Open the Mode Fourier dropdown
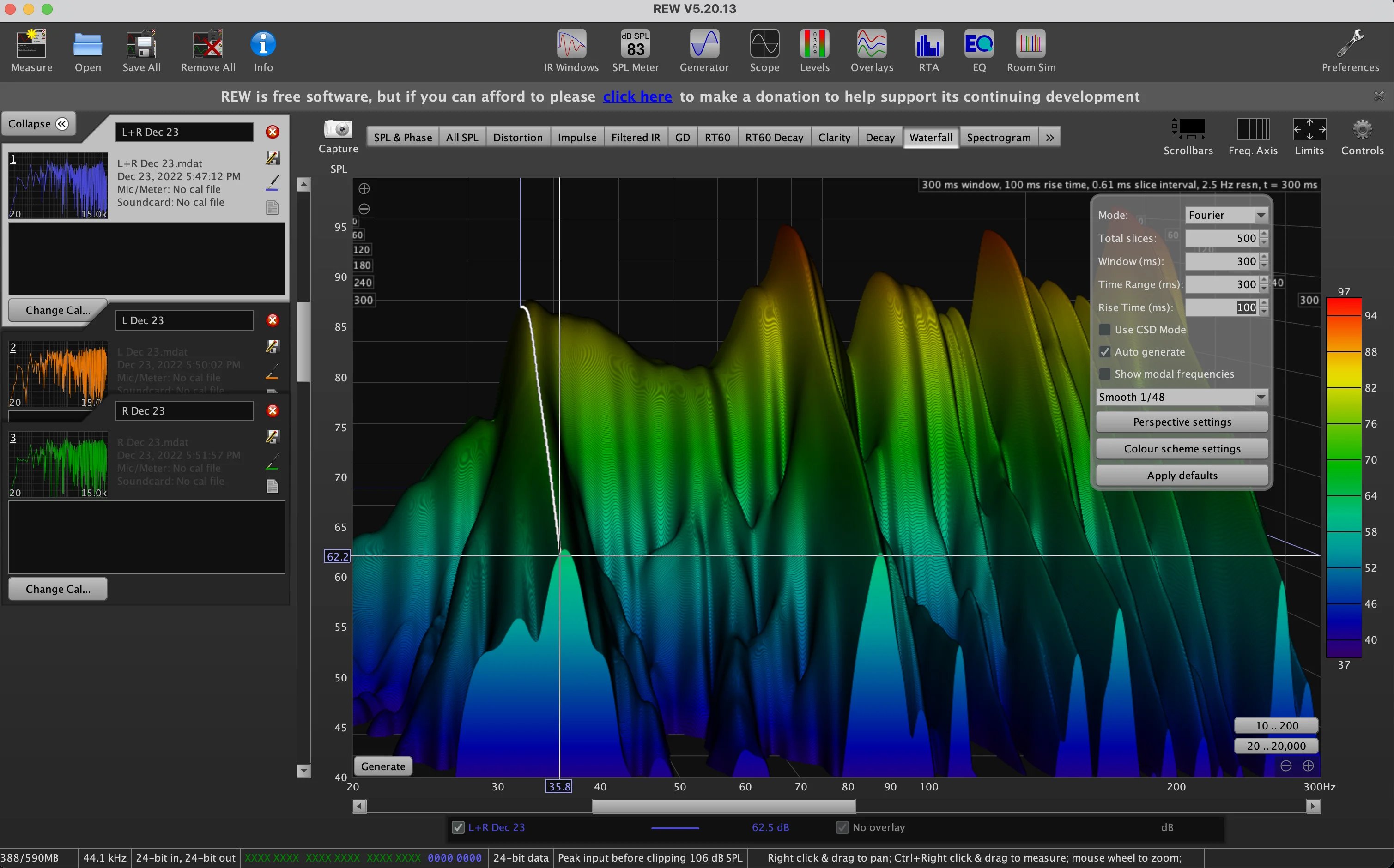The image size is (1394, 868). coord(1226,215)
